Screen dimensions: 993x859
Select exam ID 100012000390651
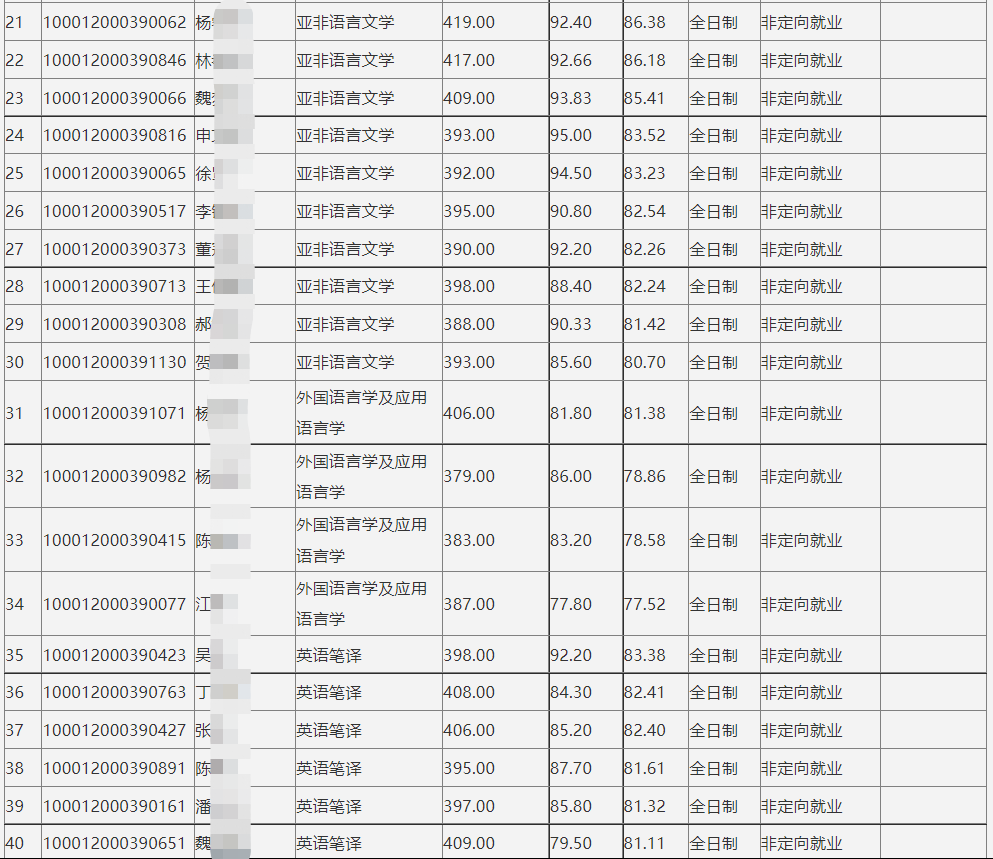click(115, 844)
